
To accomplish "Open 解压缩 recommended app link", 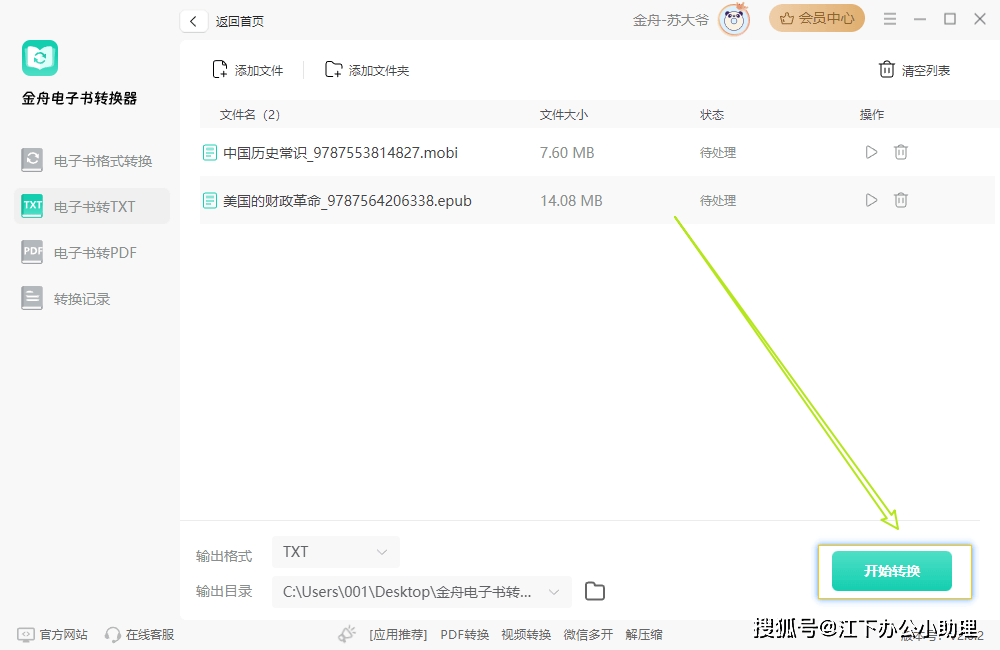I will (x=644, y=635).
